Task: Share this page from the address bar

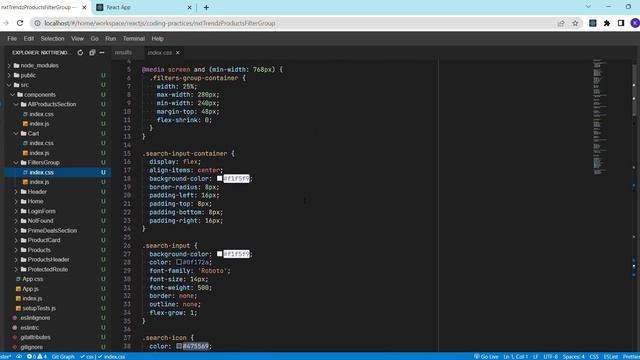Action: [561, 23]
